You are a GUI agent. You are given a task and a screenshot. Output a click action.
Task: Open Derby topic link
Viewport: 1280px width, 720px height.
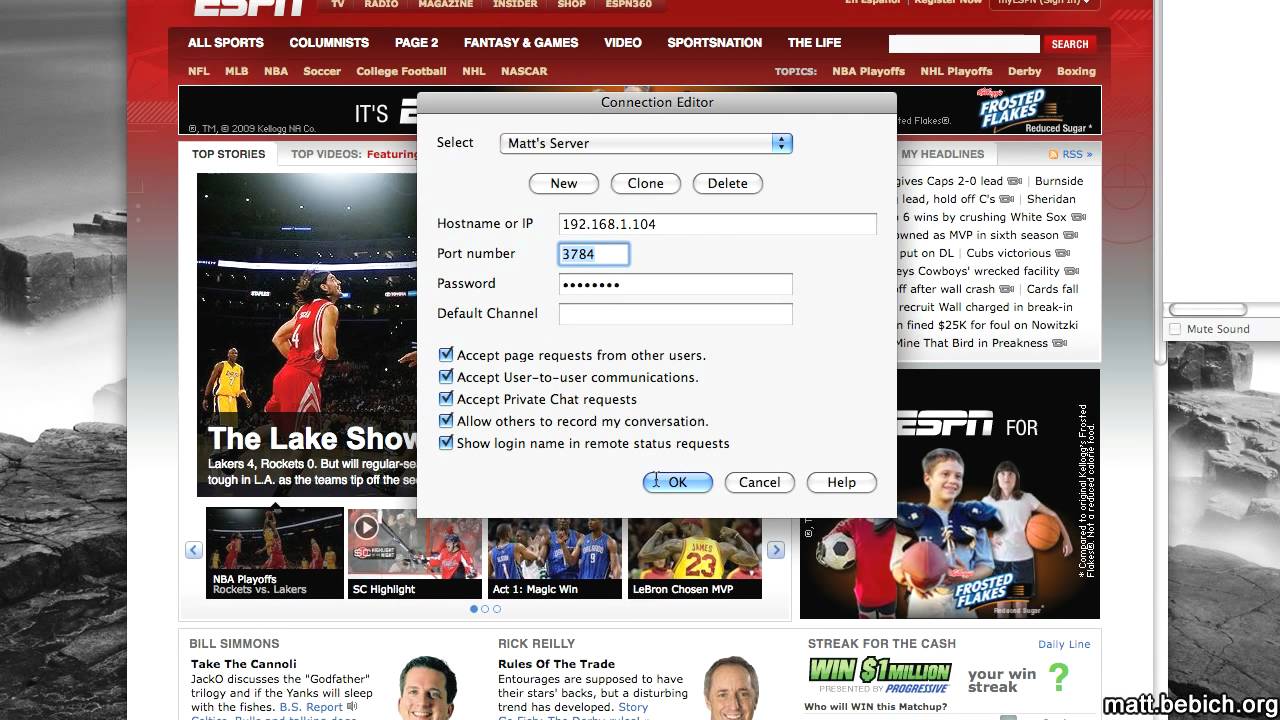[x=1025, y=71]
